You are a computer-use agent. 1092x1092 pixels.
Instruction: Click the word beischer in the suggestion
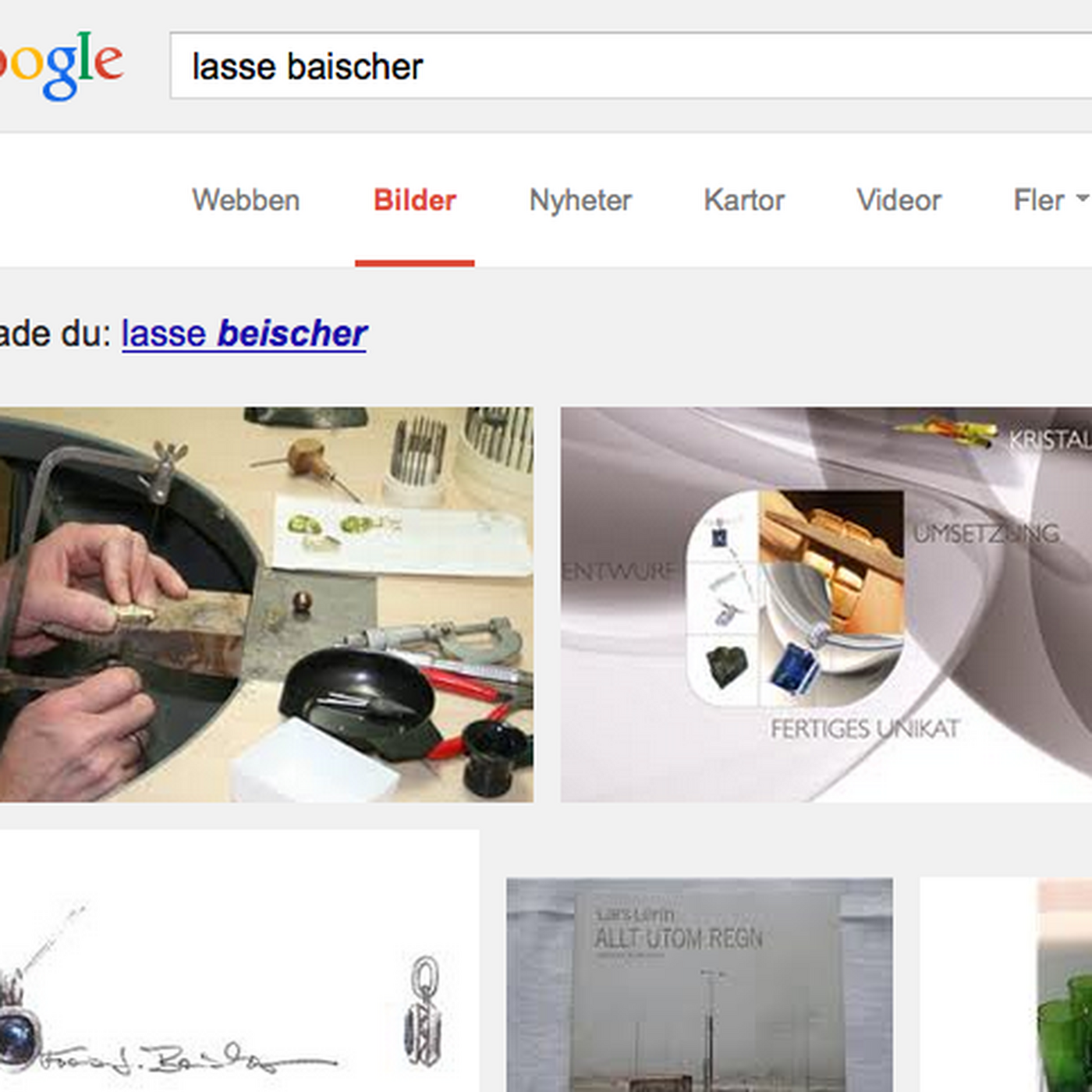pyautogui.click(x=292, y=334)
